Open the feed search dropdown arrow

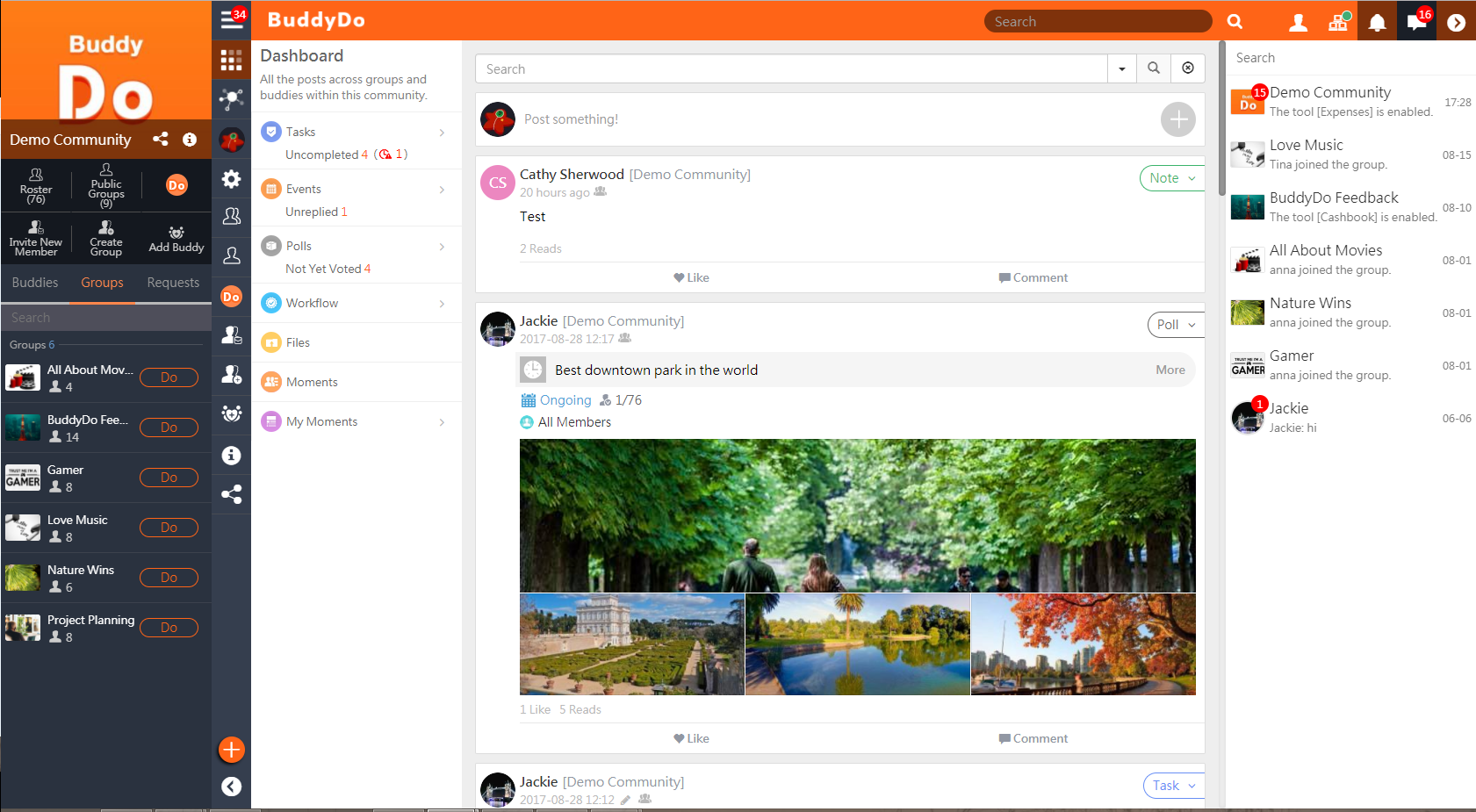[x=1122, y=68]
